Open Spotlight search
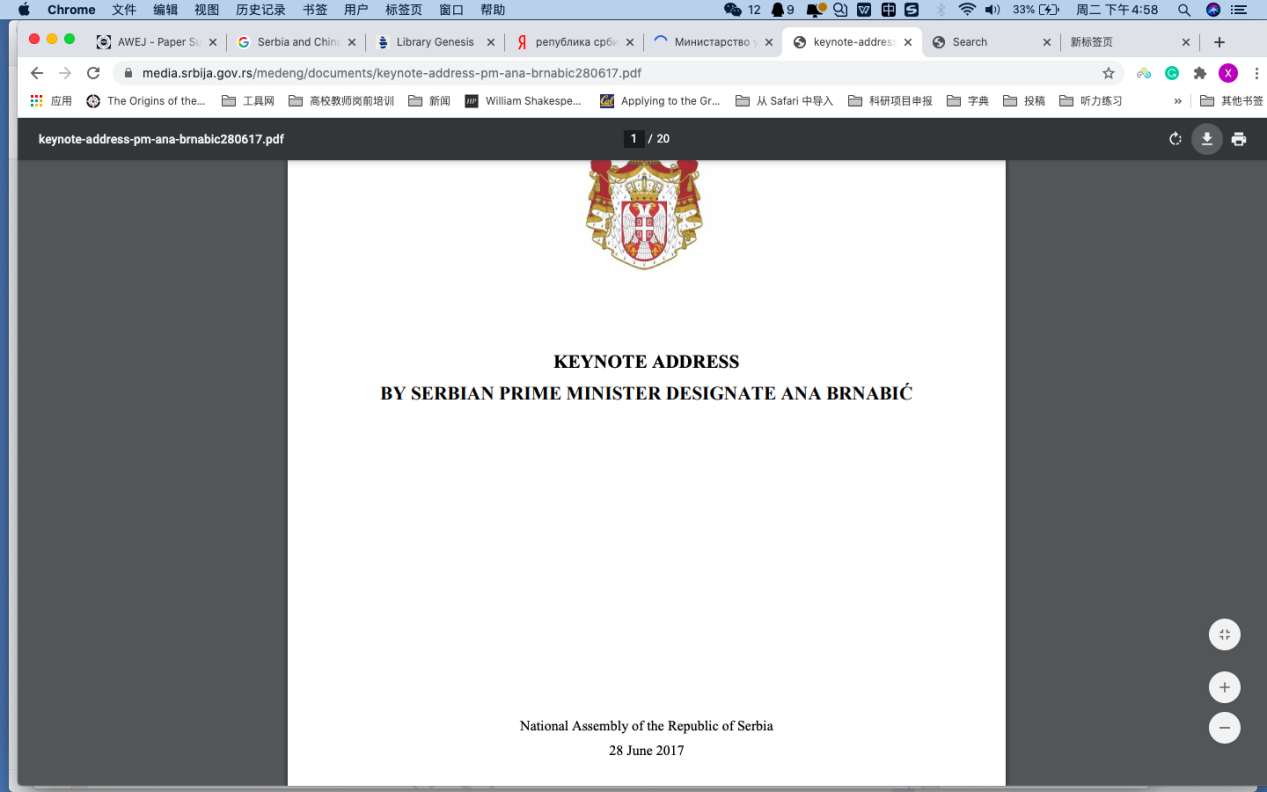 click(x=1184, y=9)
